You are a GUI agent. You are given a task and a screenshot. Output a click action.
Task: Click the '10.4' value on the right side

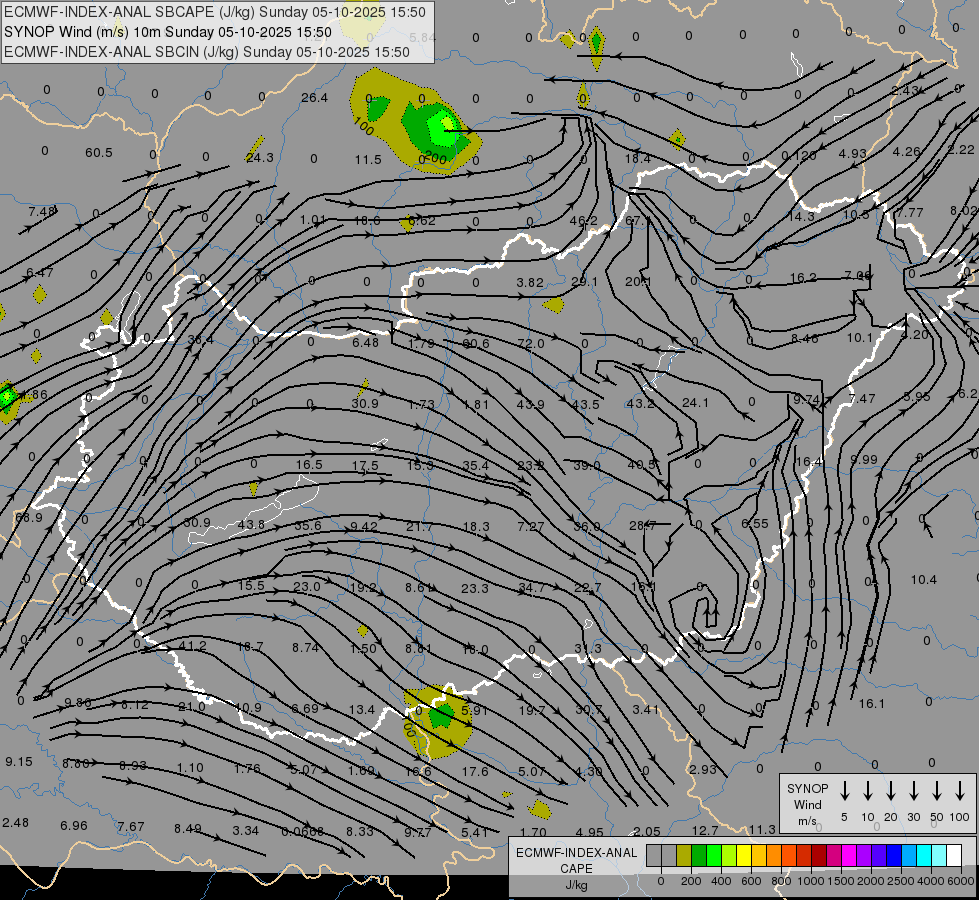(x=923, y=580)
